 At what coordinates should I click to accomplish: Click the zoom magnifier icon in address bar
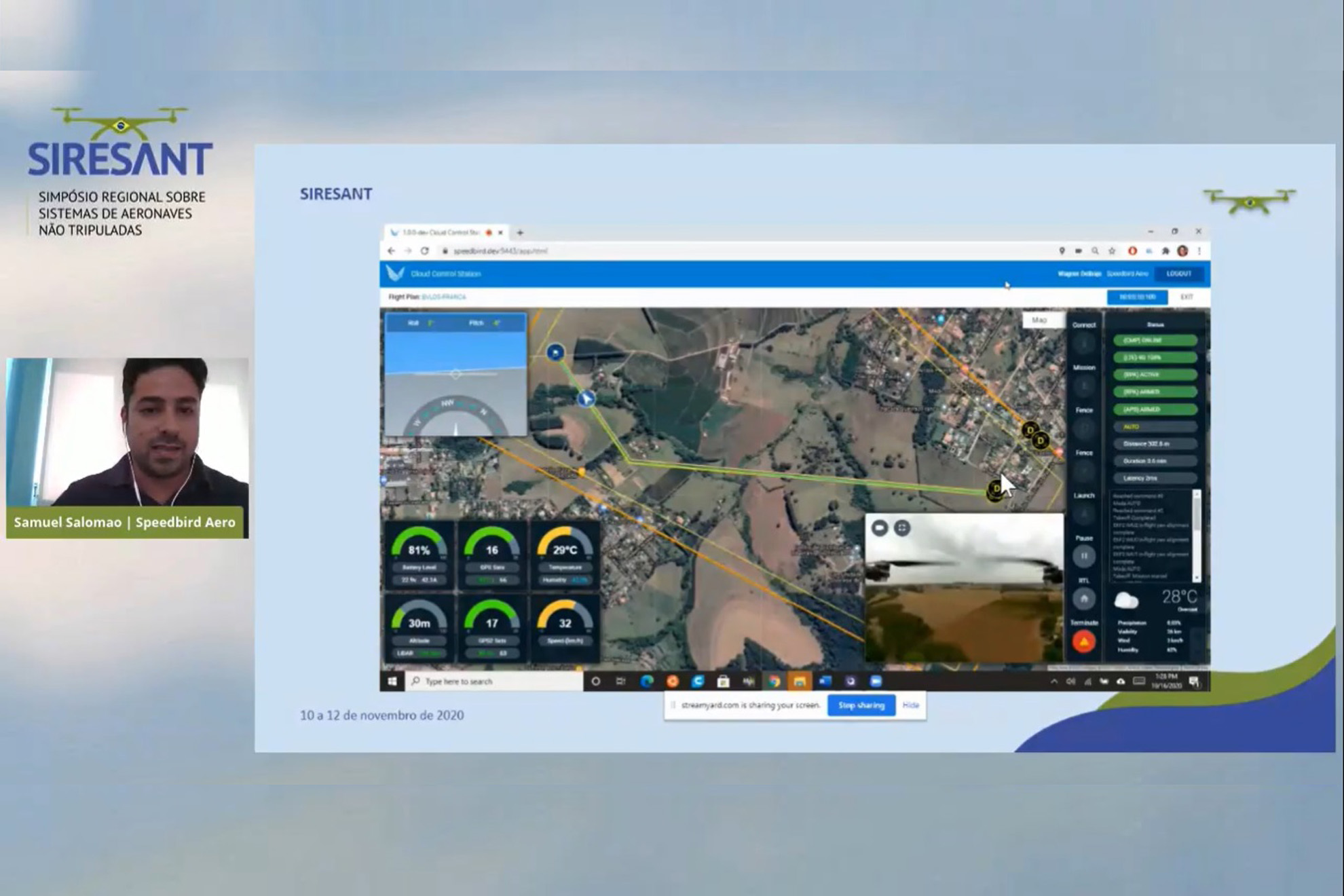[1095, 250]
